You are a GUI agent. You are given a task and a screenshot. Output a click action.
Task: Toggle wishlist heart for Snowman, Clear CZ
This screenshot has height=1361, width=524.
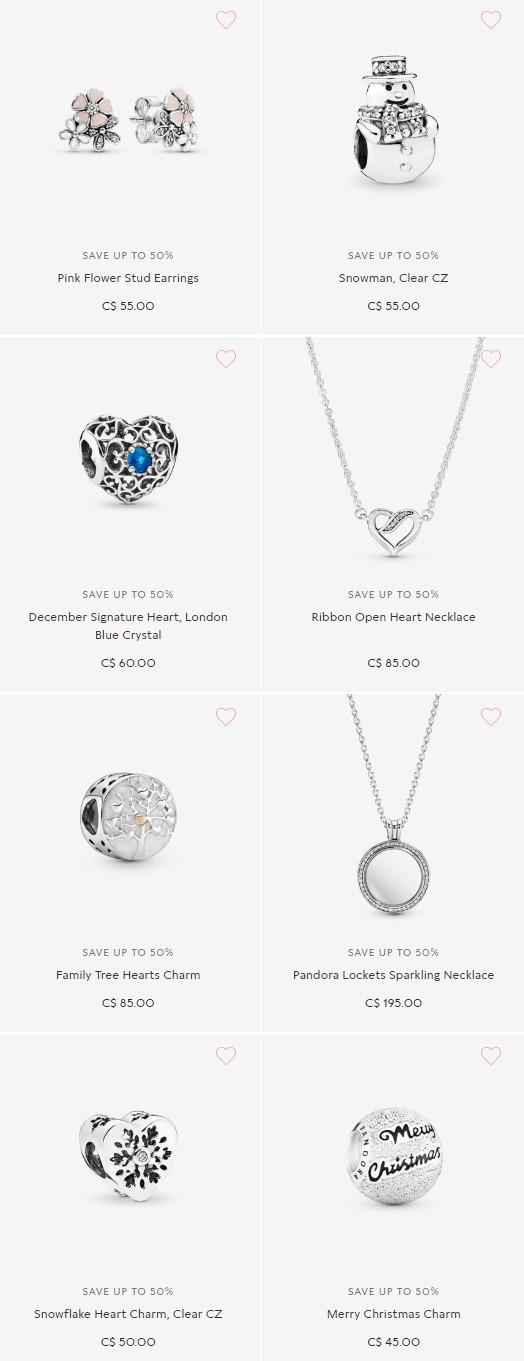coord(491,20)
